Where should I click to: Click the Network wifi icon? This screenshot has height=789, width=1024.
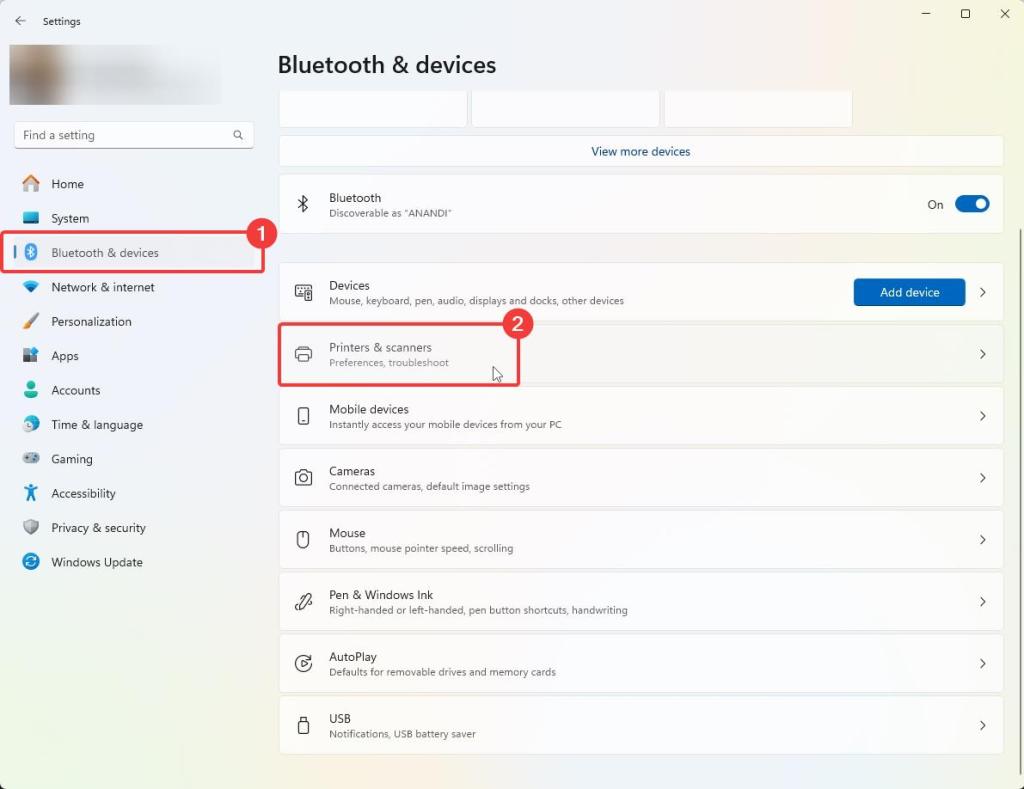(x=31, y=287)
